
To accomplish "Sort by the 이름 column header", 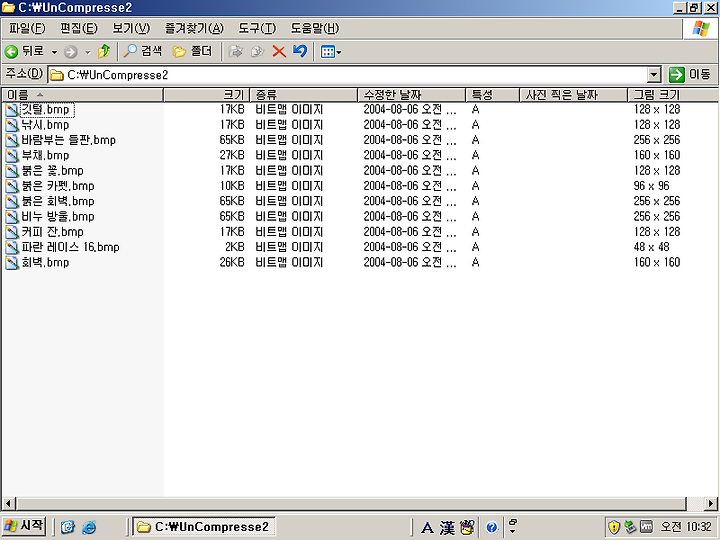I will coord(82,95).
